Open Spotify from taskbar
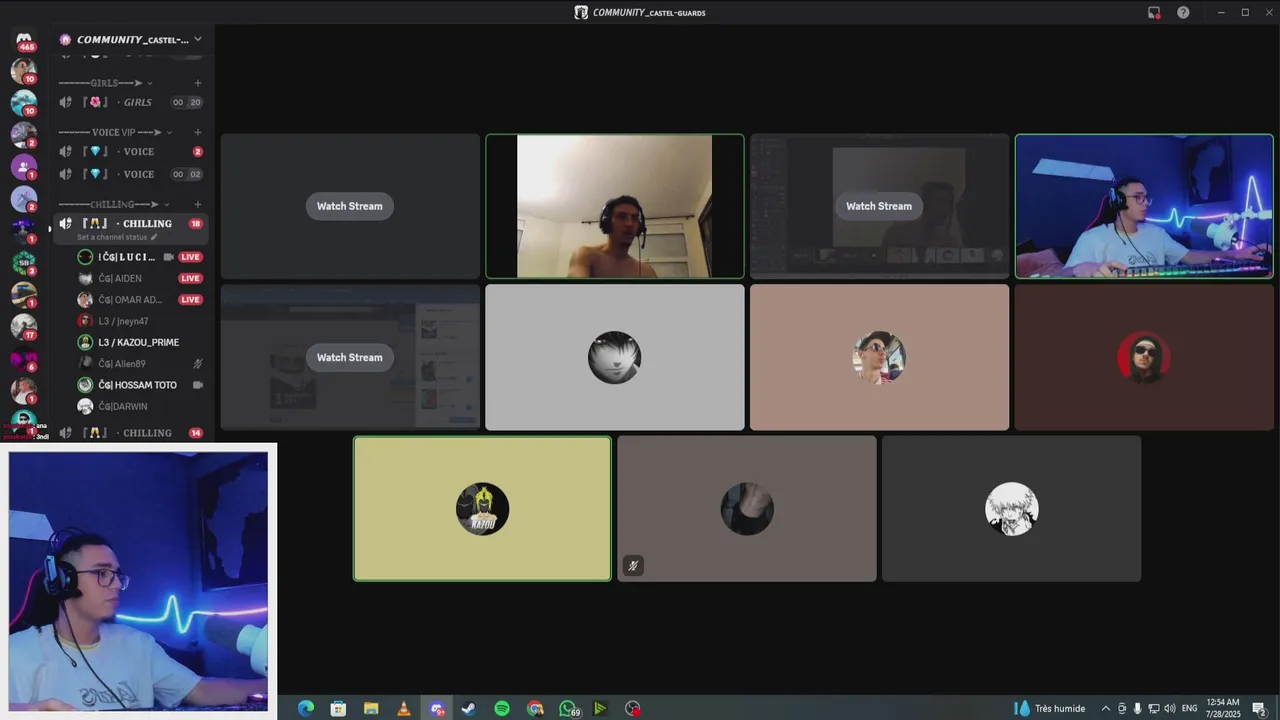The image size is (1280, 720). 502,708
